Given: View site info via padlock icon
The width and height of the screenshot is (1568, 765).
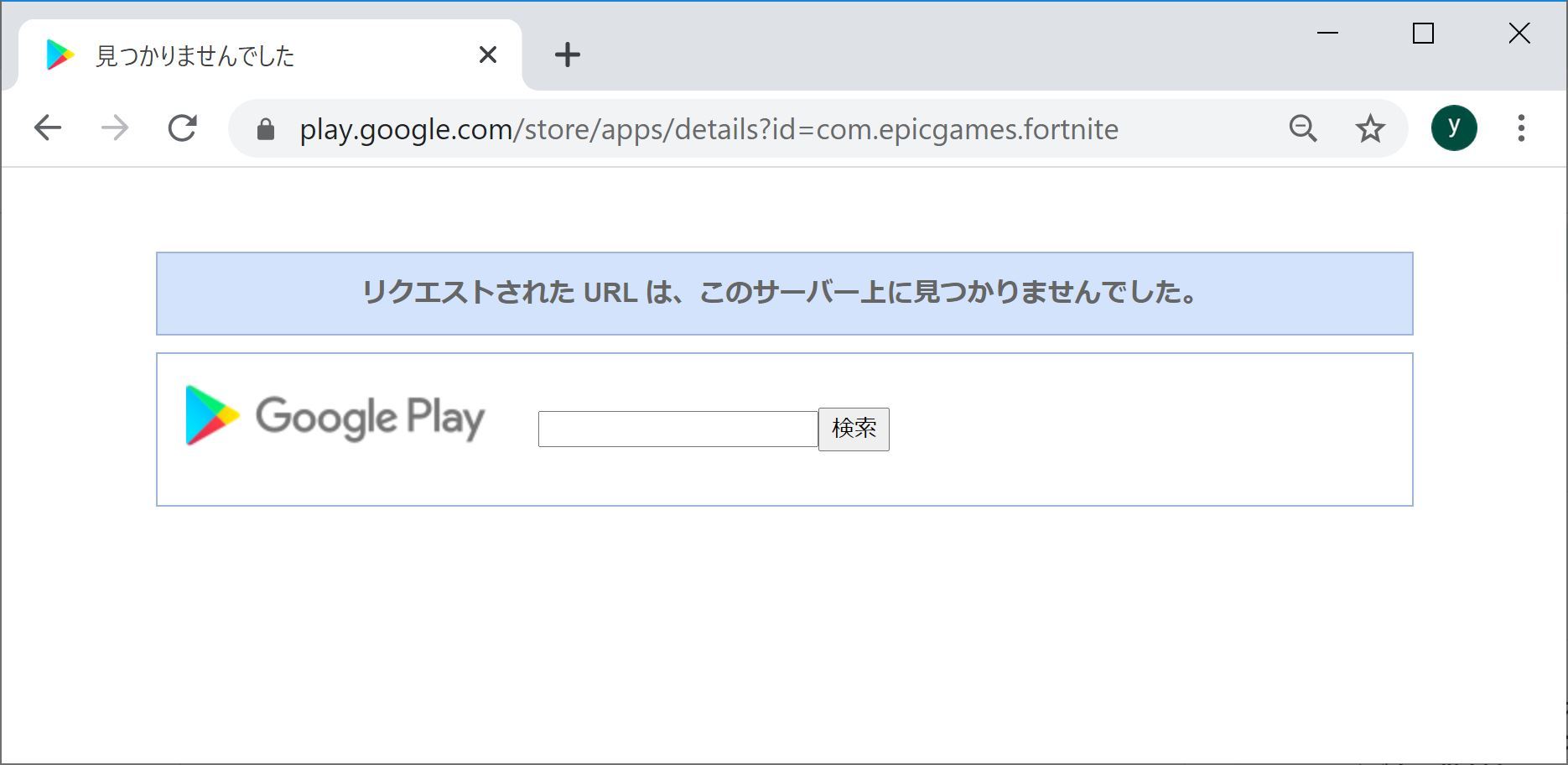Looking at the screenshot, I should pyautogui.click(x=266, y=129).
